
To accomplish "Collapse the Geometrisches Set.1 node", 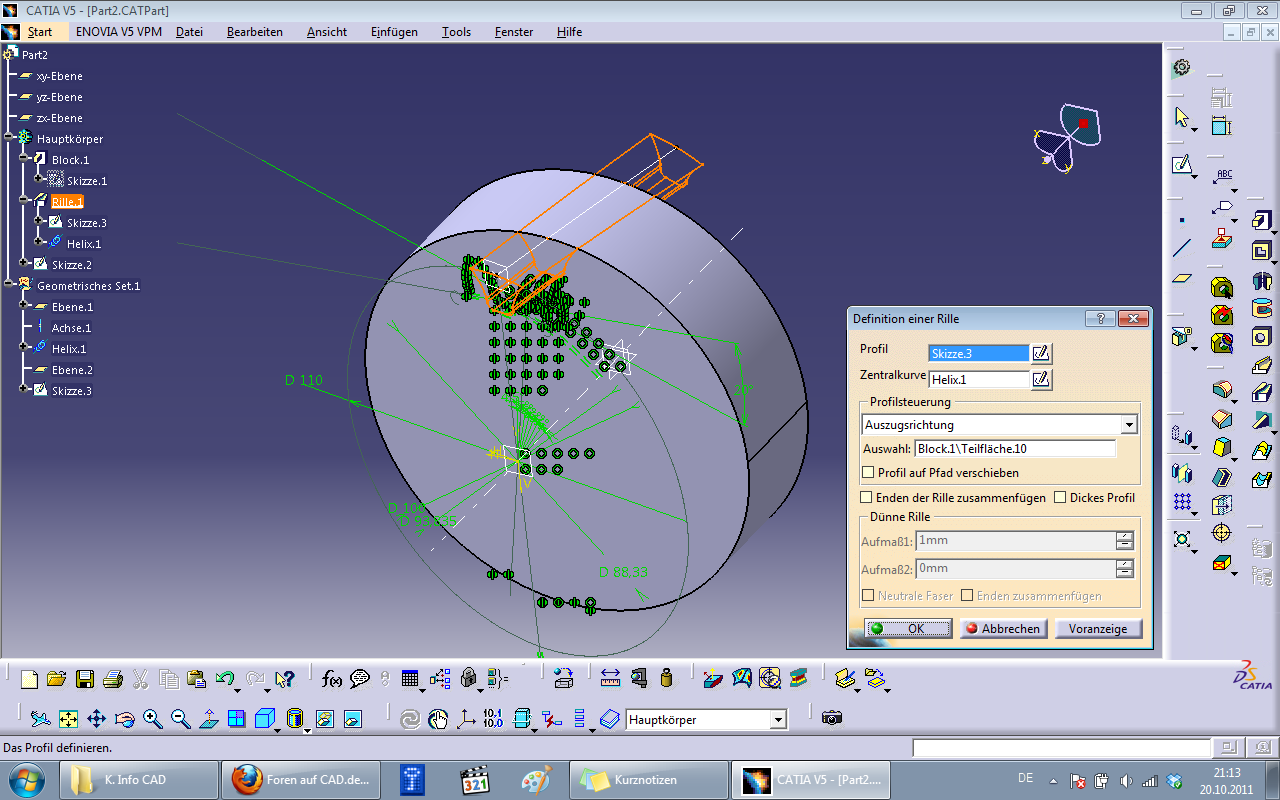I will (x=9, y=285).
